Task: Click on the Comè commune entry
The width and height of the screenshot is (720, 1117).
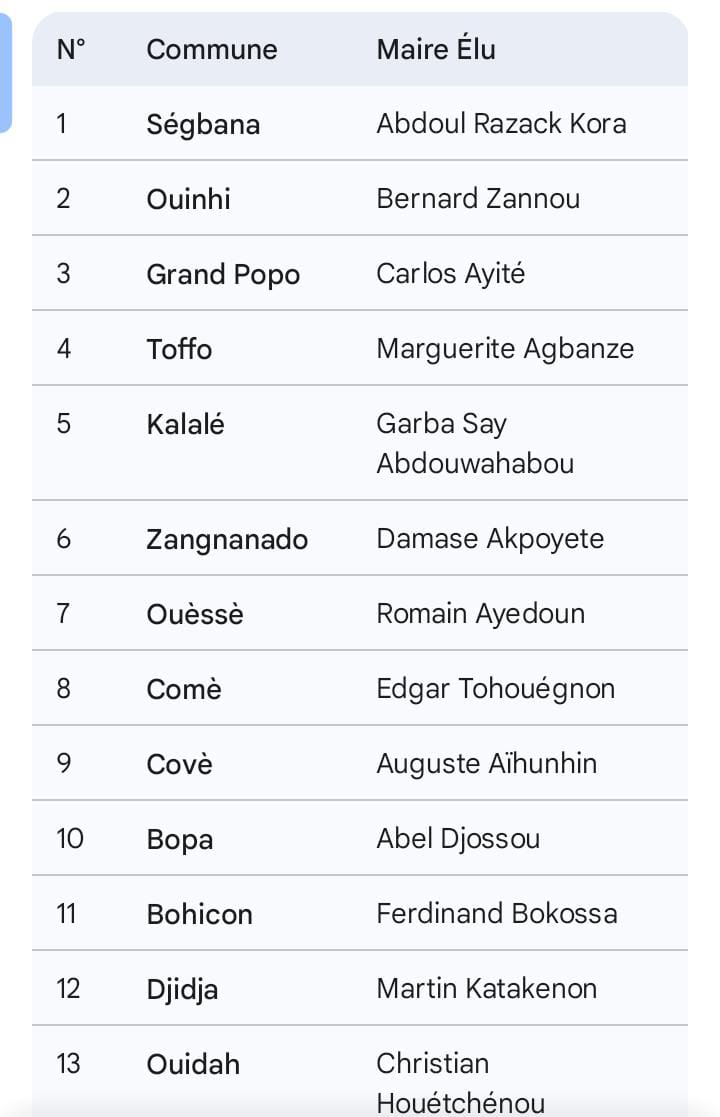Action: tap(184, 689)
